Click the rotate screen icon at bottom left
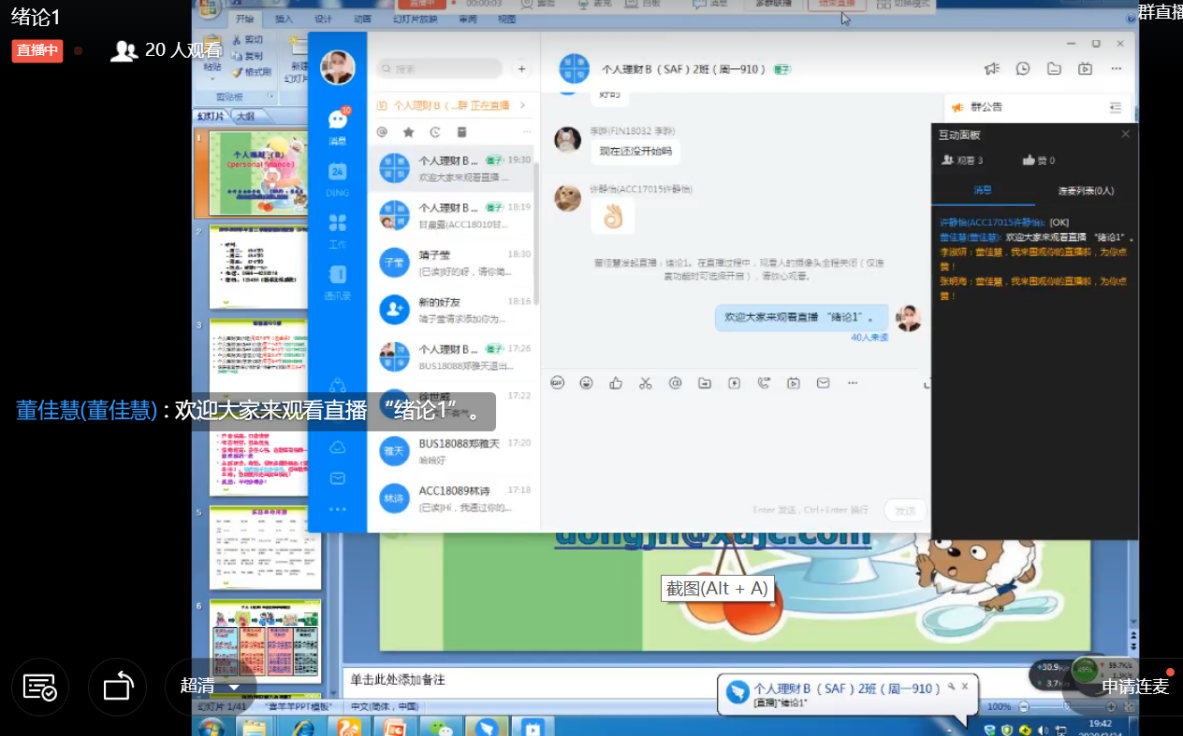 coord(118,687)
